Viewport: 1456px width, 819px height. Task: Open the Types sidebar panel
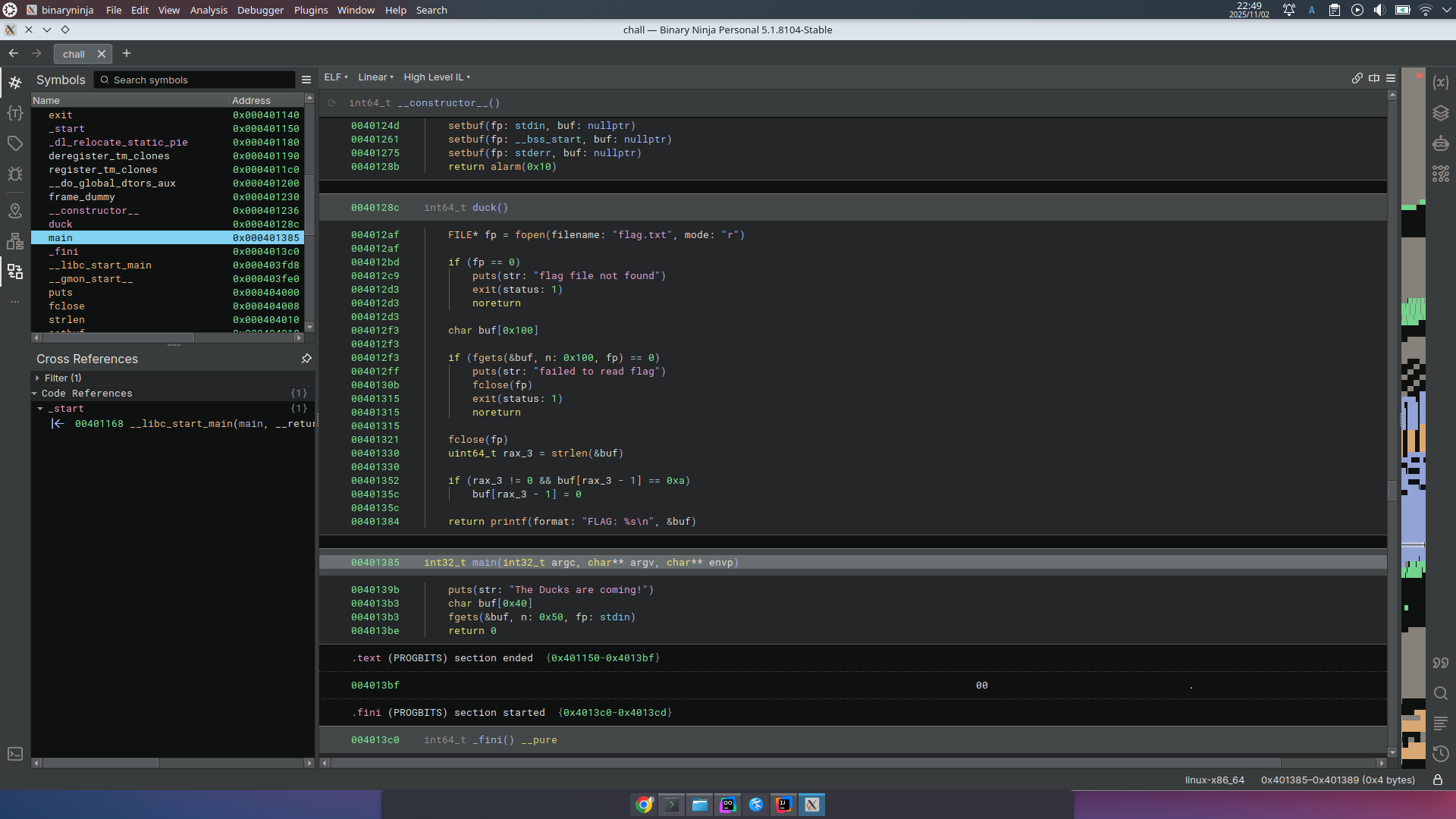15,113
